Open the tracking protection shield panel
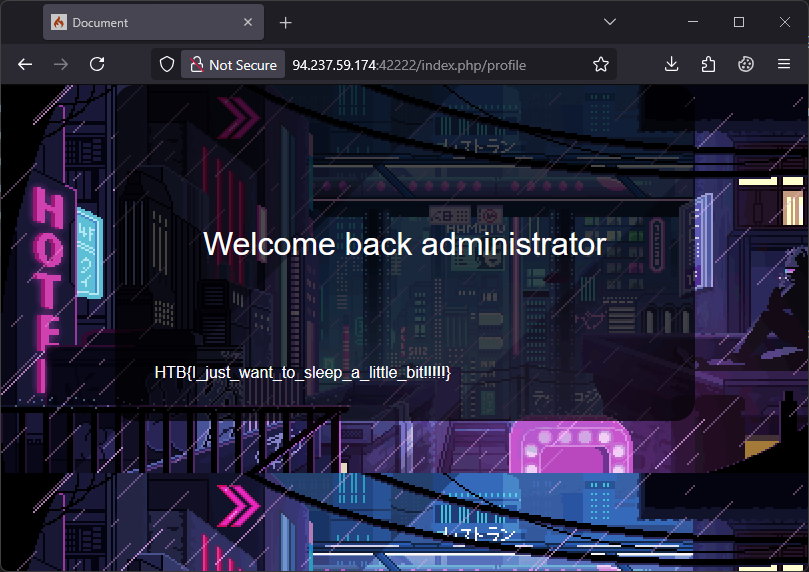This screenshot has height=572, width=809. (168, 65)
